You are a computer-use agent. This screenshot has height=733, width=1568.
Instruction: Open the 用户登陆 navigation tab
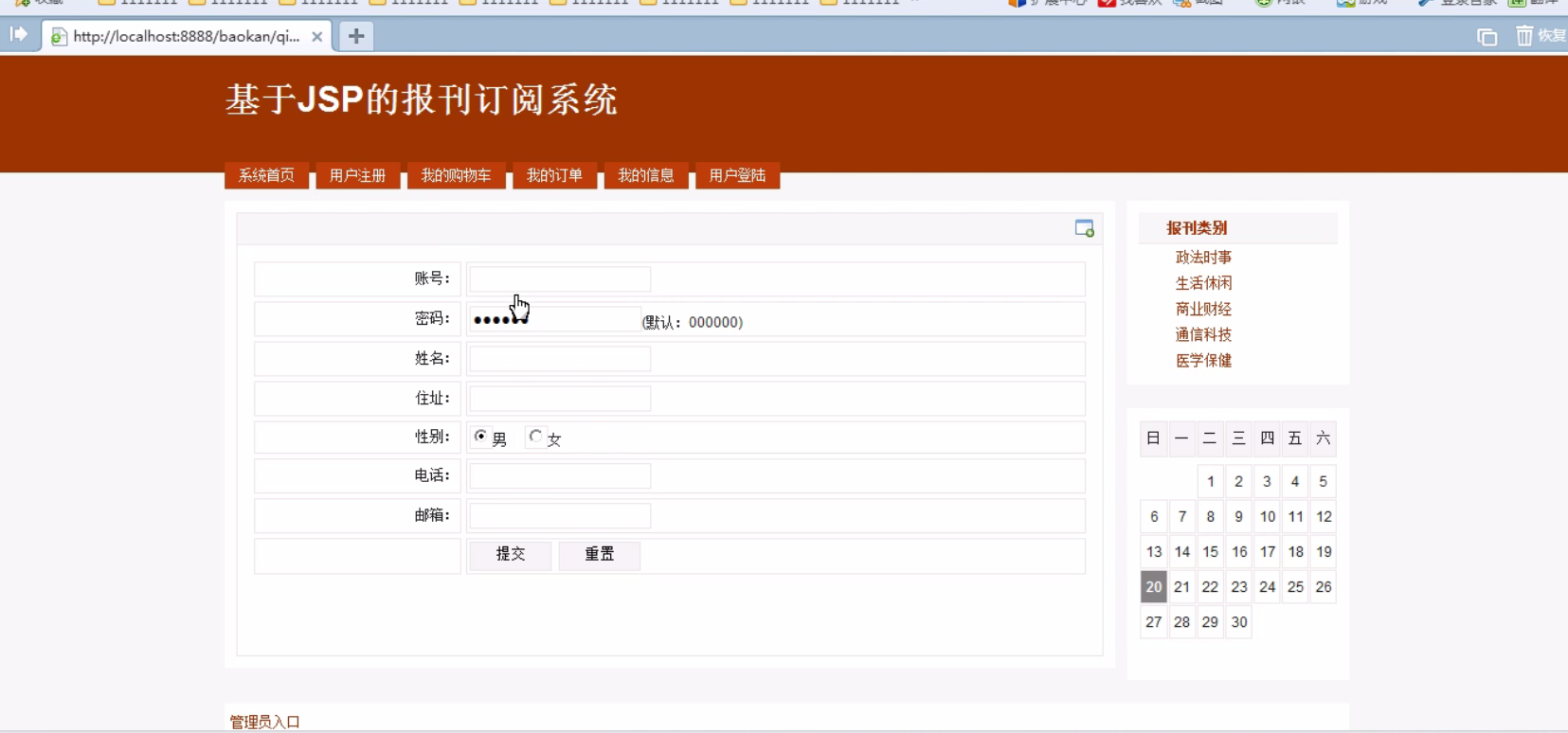(737, 176)
